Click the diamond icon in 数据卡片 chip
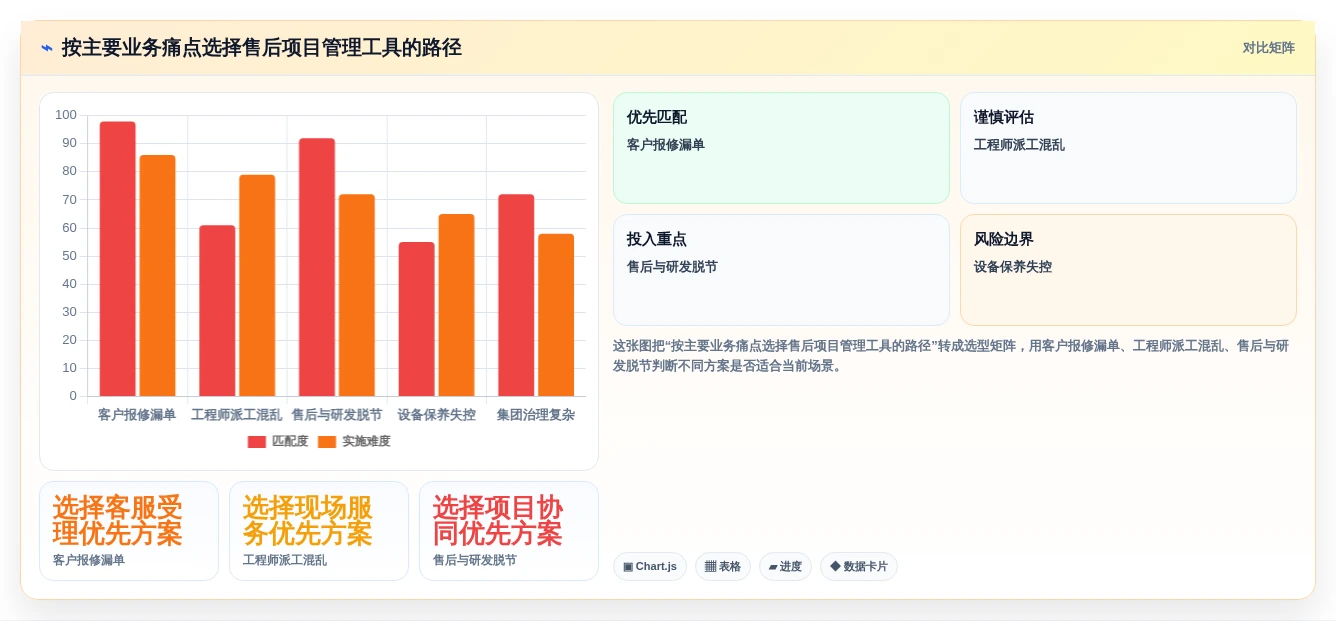The image size is (1336, 621). coord(835,566)
